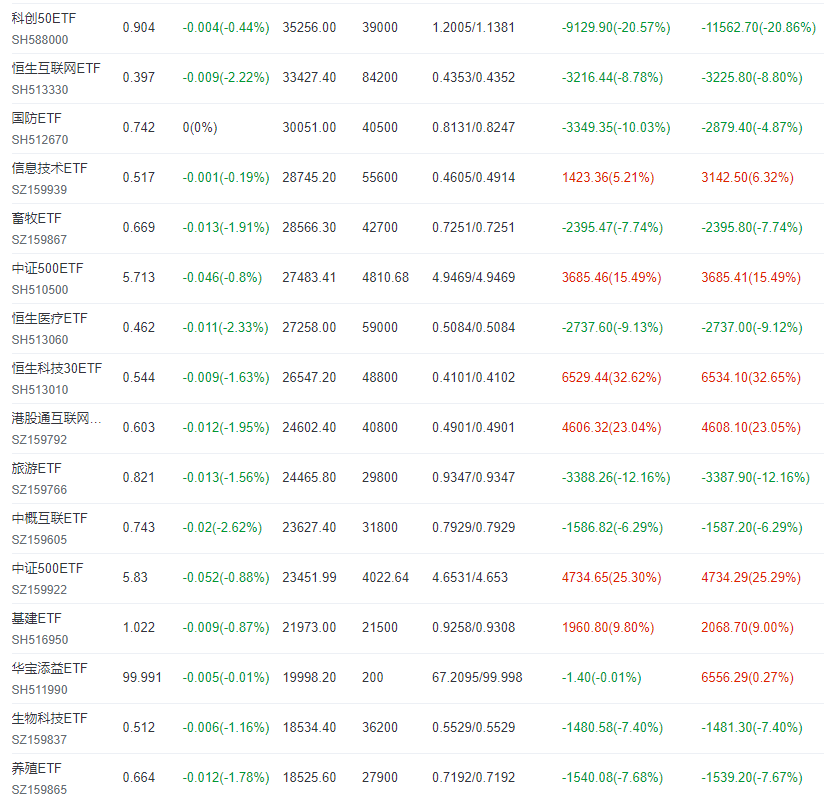The height and width of the screenshot is (798, 824).
Task: Open the 畜牧ETF fund name
Action: pyautogui.click(x=36, y=218)
